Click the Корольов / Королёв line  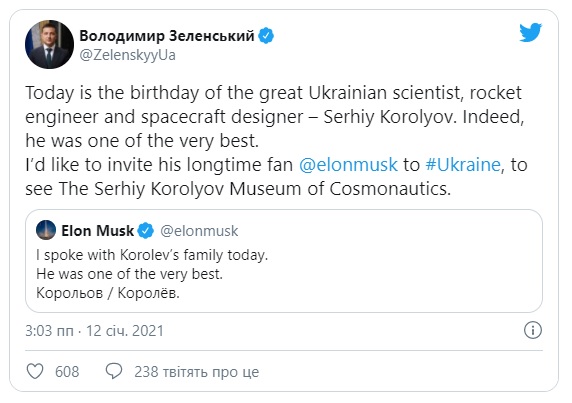coord(108,293)
